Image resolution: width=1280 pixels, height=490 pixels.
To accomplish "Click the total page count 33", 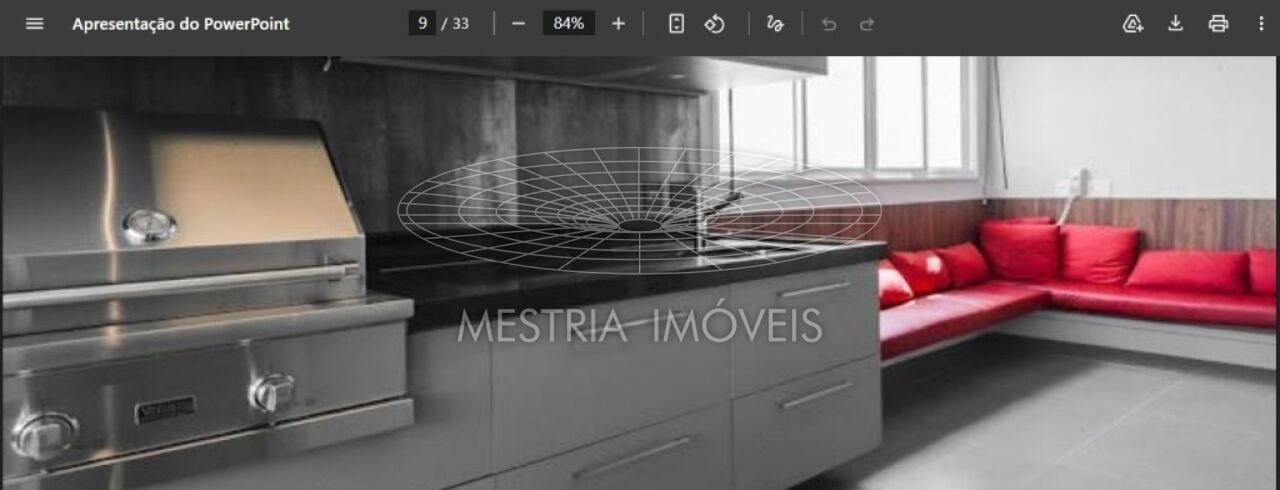I will [460, 23].
